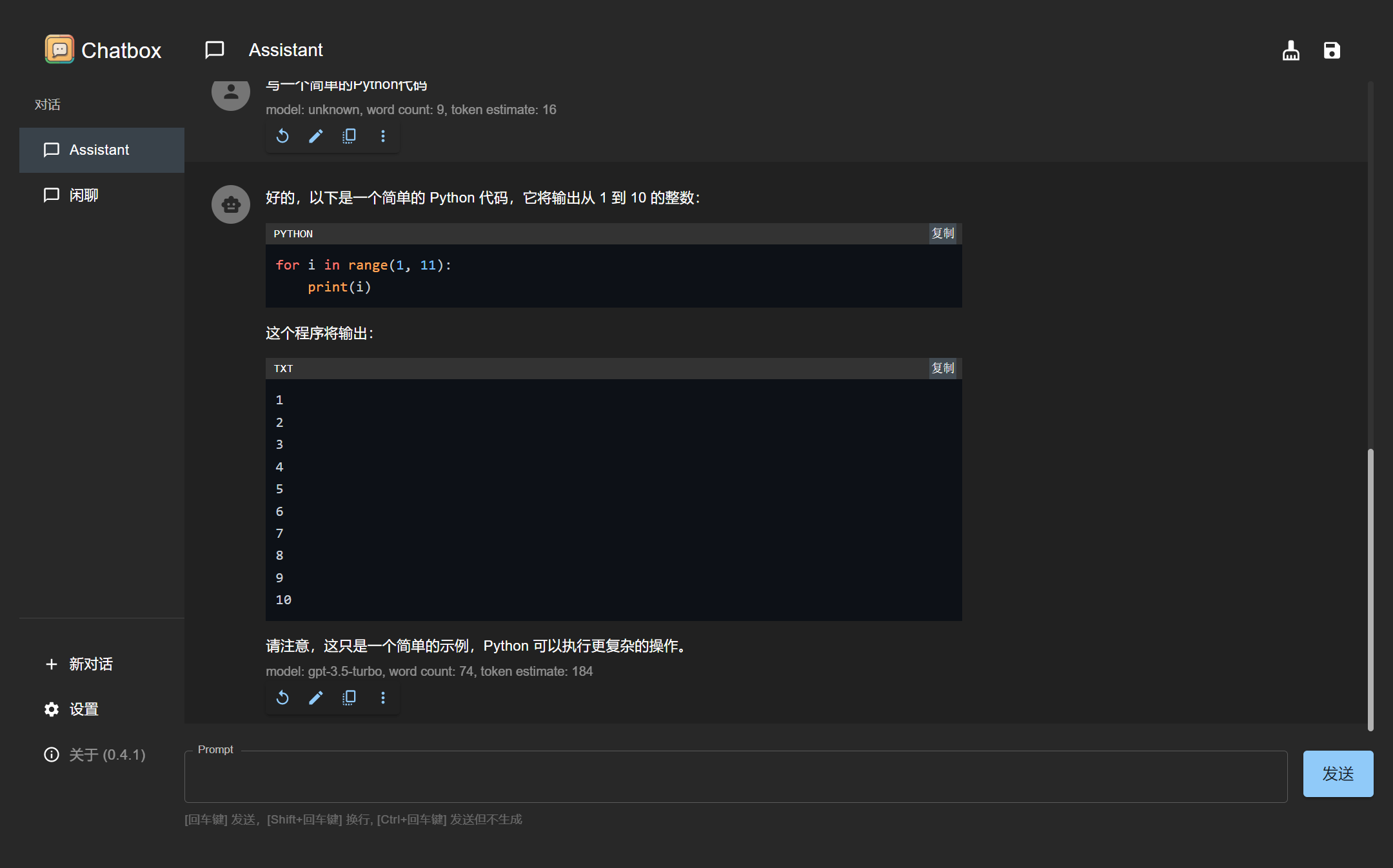This screenshot has width=1393, height=868.
Task: Edit the assistant message with the pencil icon
Action: pyautogui.click(x=315, y=698)
